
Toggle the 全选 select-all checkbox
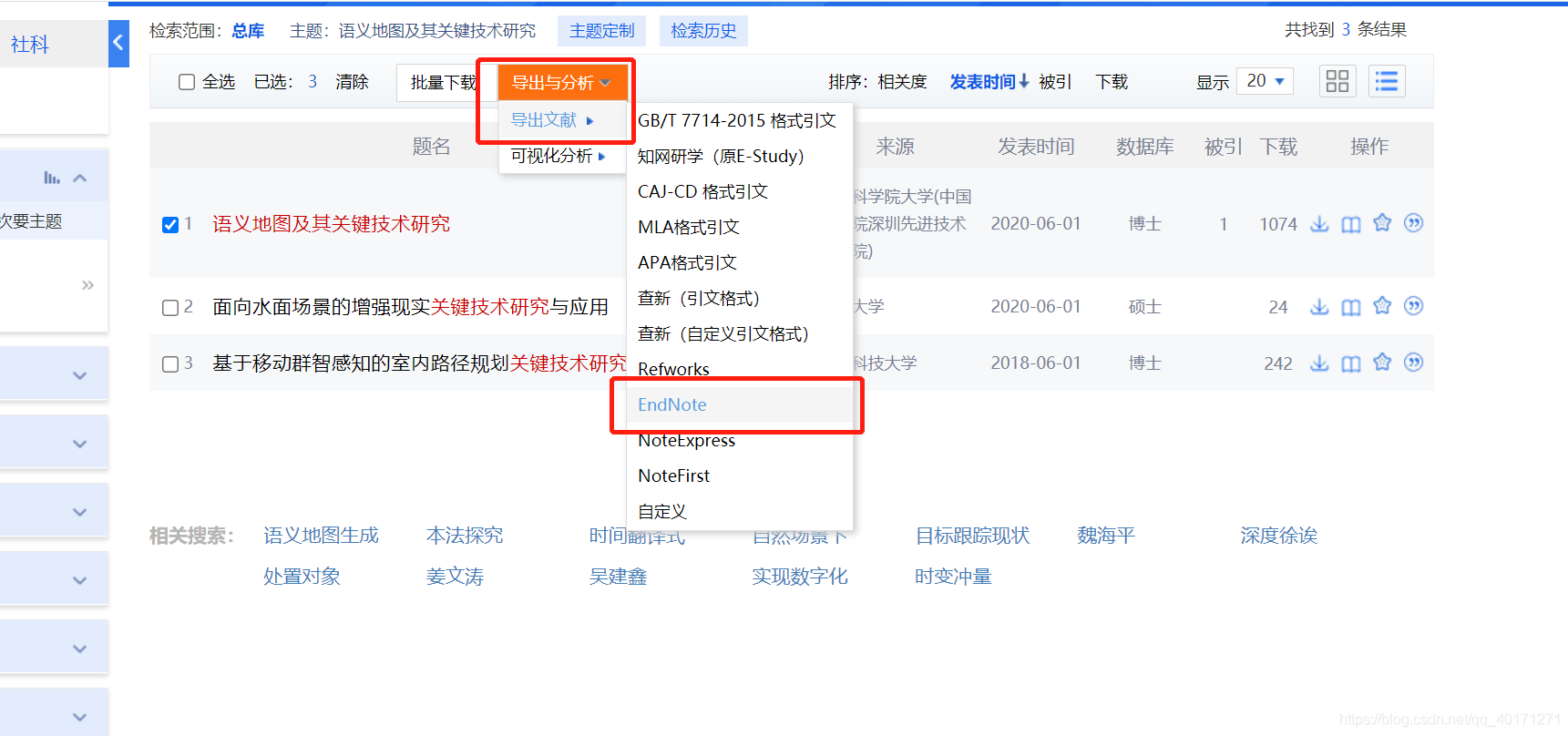pos(187,82)
